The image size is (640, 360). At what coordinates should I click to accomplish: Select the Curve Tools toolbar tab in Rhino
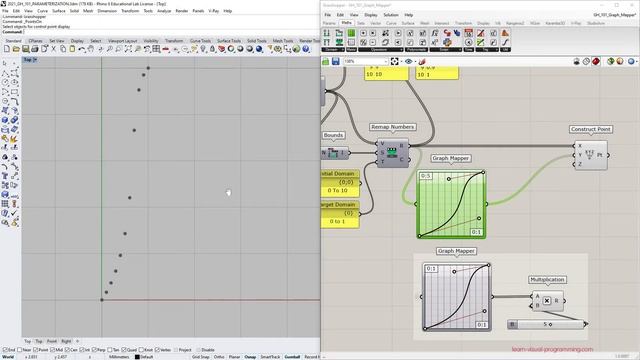200,41
